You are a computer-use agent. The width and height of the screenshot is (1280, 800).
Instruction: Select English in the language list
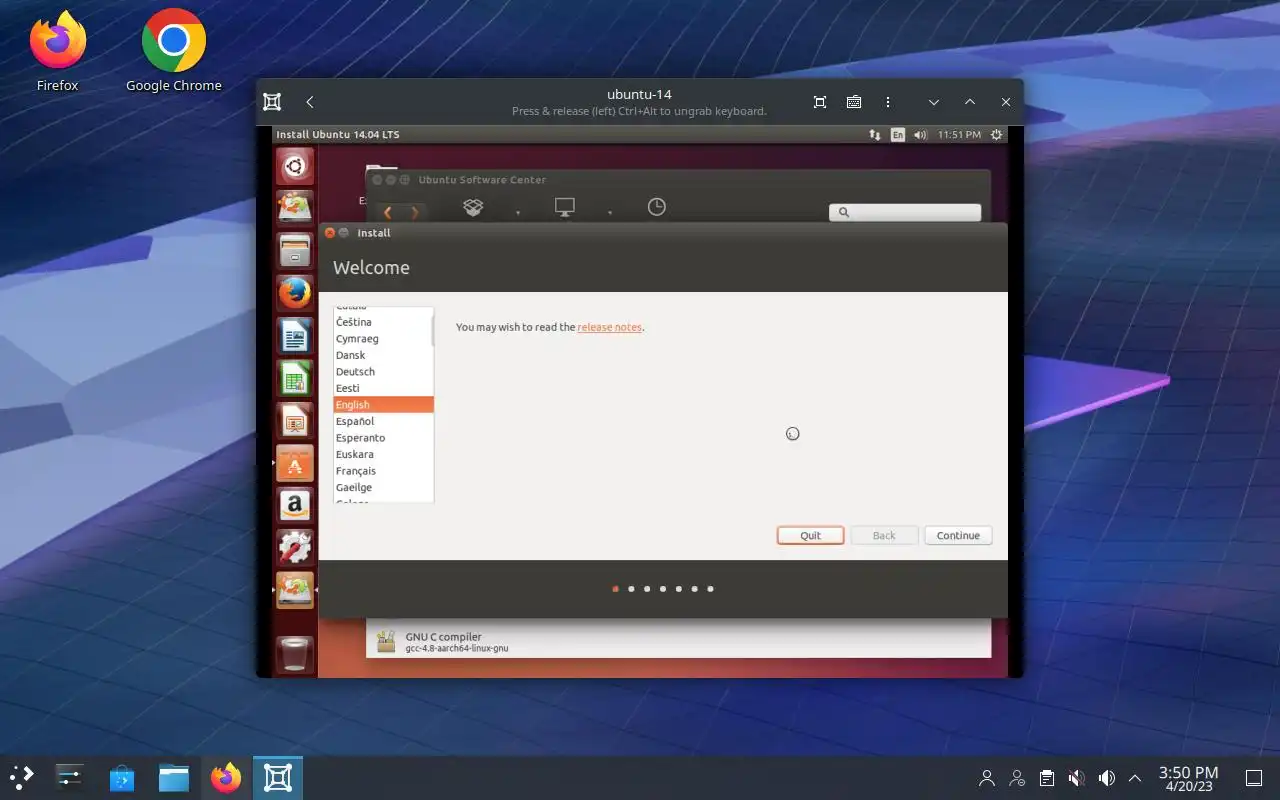click(x=383, y=405)
